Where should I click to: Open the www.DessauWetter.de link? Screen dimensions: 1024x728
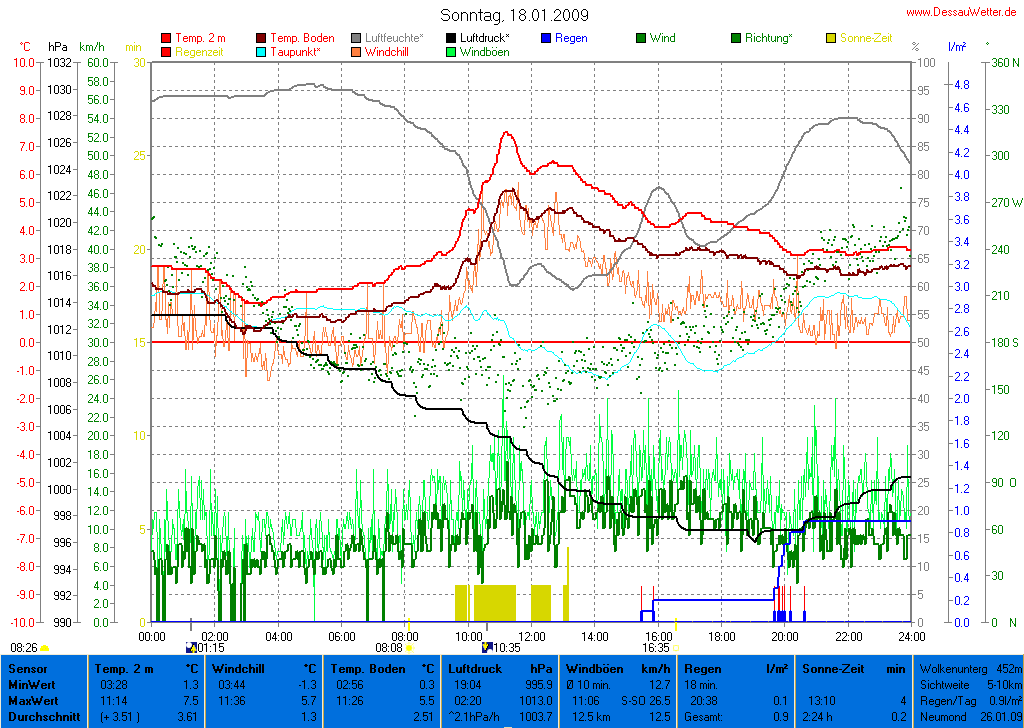tap(963, 12)
